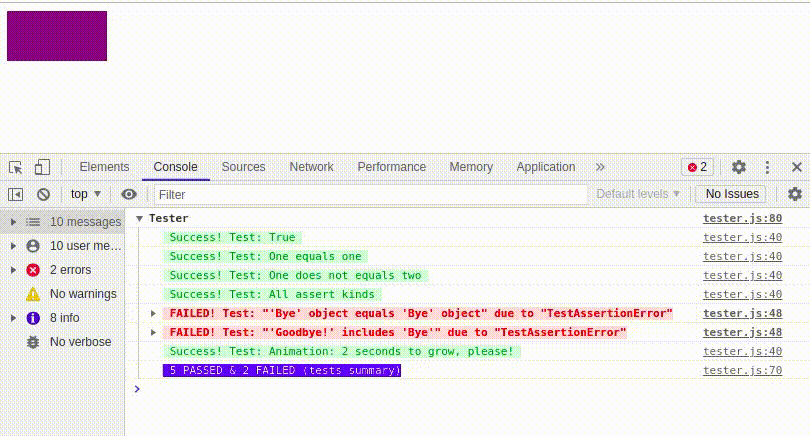Viewport: 810px width, 436px height.
Task: Open console settings gear beside No Issues
Action: tap(795, 194)
